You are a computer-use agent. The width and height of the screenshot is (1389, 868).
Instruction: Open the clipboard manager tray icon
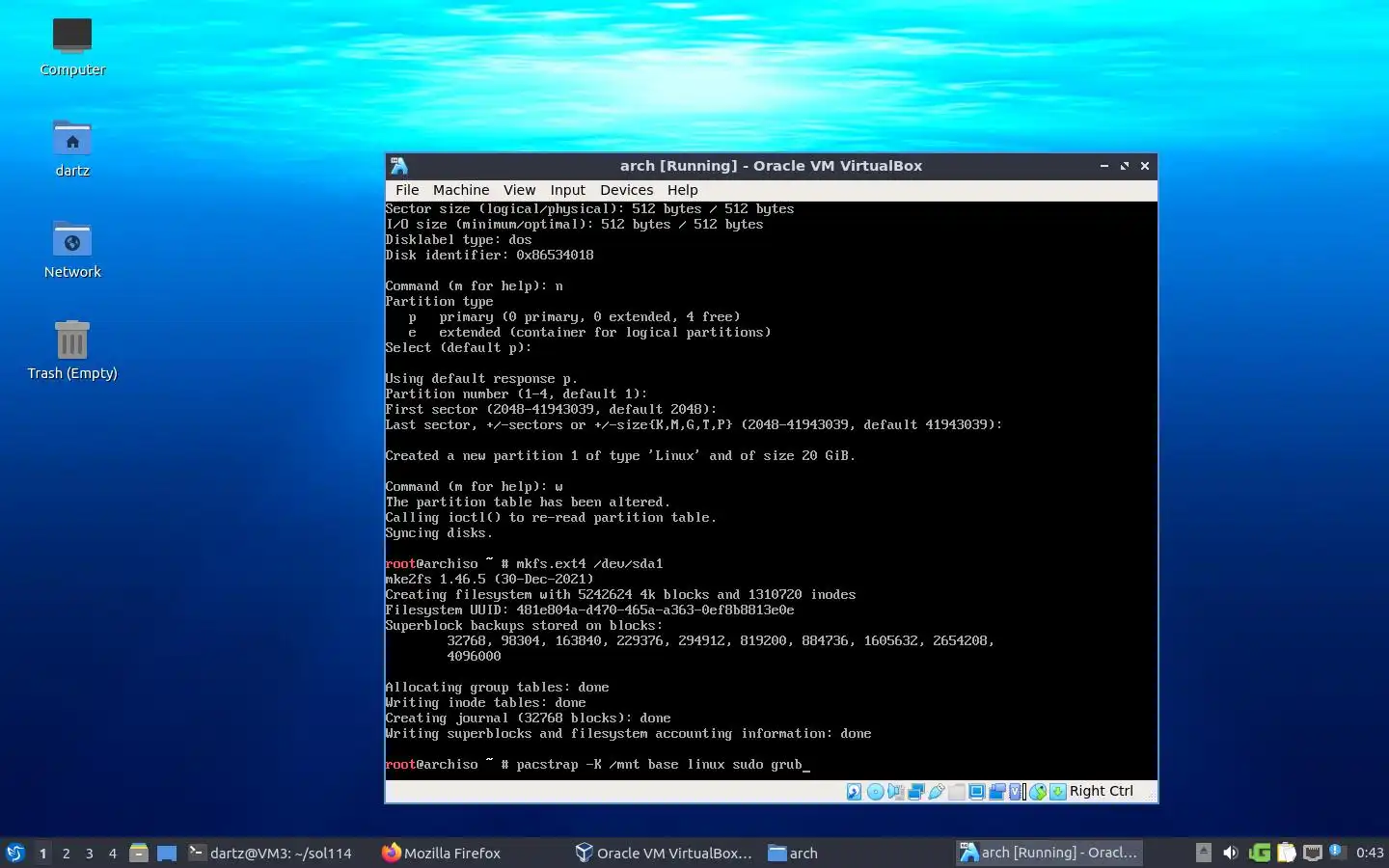pyautogui.click(x=1286, y=853)
